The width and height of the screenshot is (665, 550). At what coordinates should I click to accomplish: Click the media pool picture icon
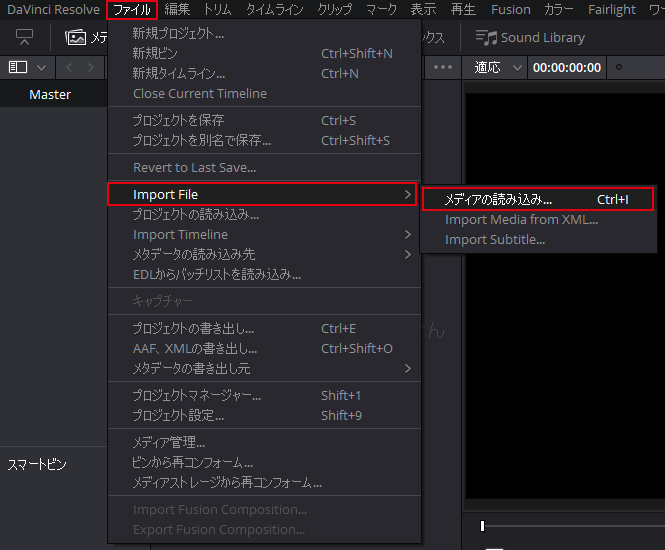click(x=75, y=37)
